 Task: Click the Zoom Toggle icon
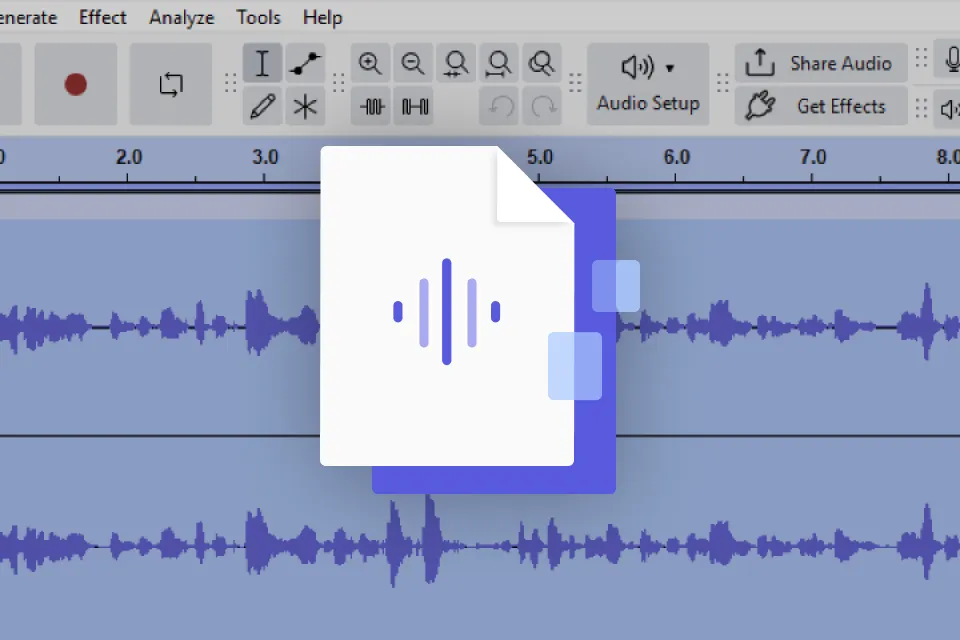pos(542,62)
